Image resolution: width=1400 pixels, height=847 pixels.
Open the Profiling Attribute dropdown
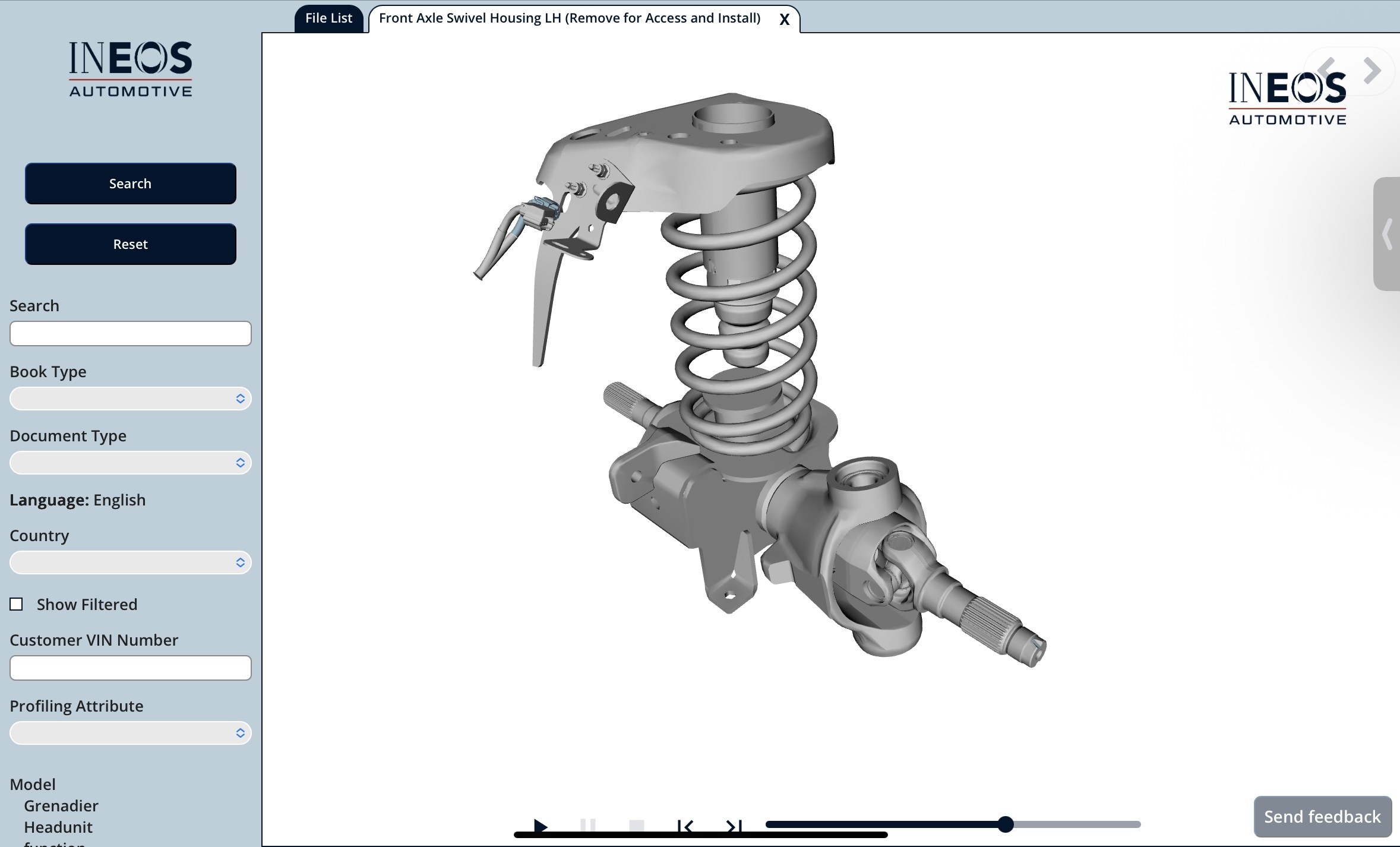(131, 733)
